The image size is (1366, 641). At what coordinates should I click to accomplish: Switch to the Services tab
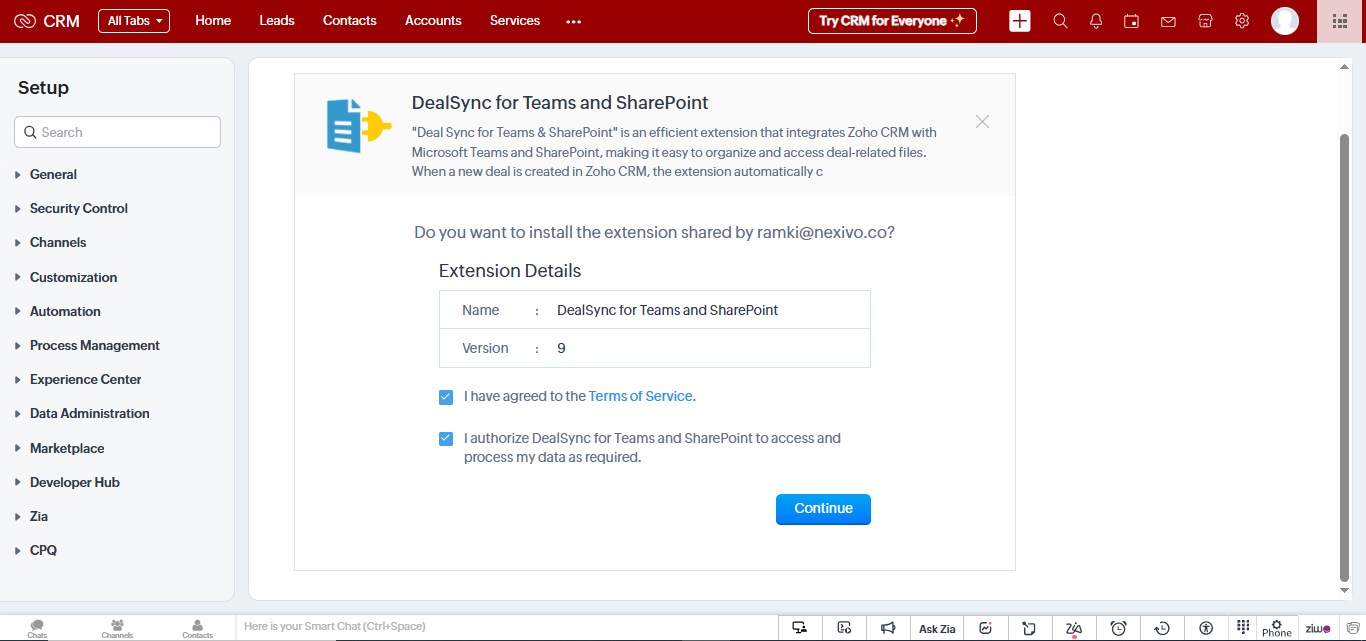tap(515, 21)
